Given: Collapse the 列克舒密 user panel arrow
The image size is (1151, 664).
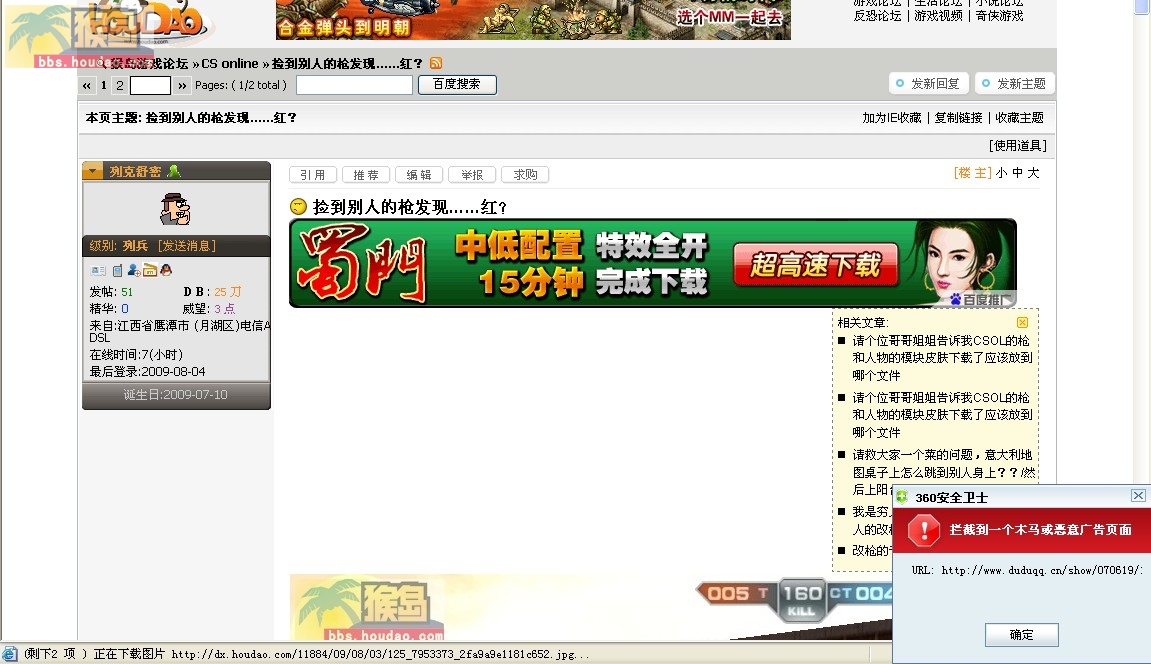Looking at the screenshot, I should [x=92, y=172].
